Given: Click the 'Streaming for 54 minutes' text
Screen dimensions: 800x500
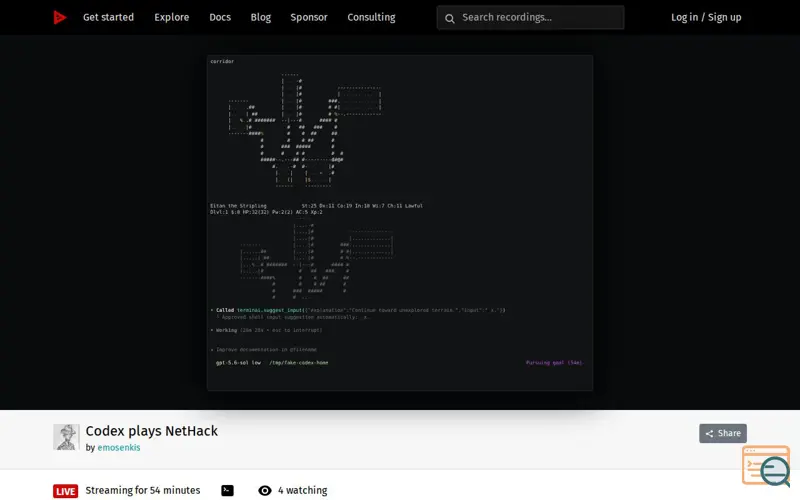Looking at the screenshot, I should click(143, 490).
